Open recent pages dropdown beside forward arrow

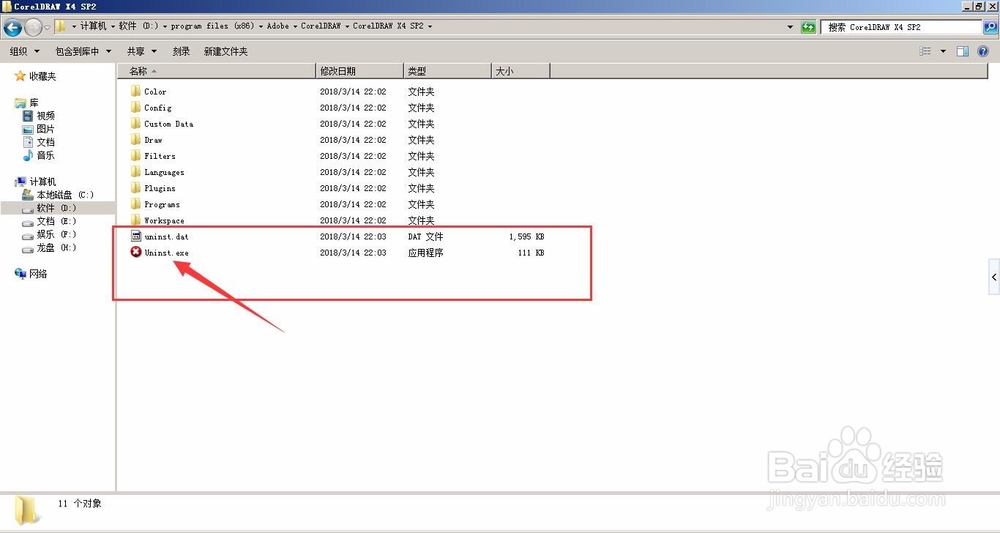pyautogui.click(x=47, y=27)
